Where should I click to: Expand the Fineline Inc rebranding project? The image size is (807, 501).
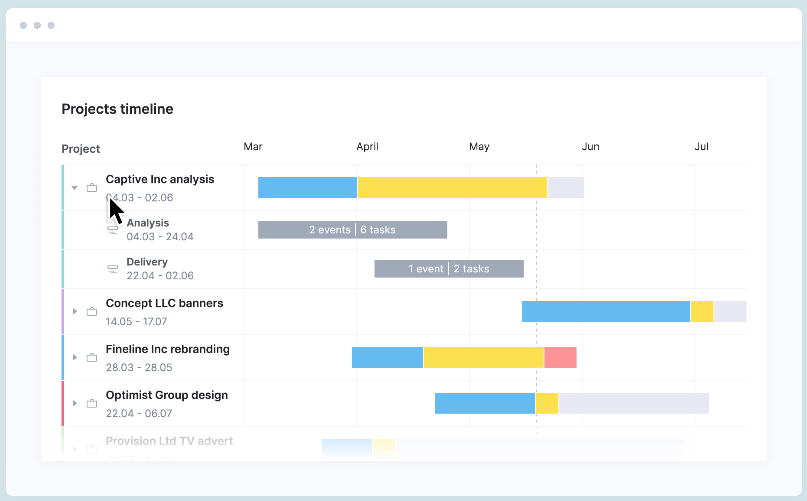(74, 357)
